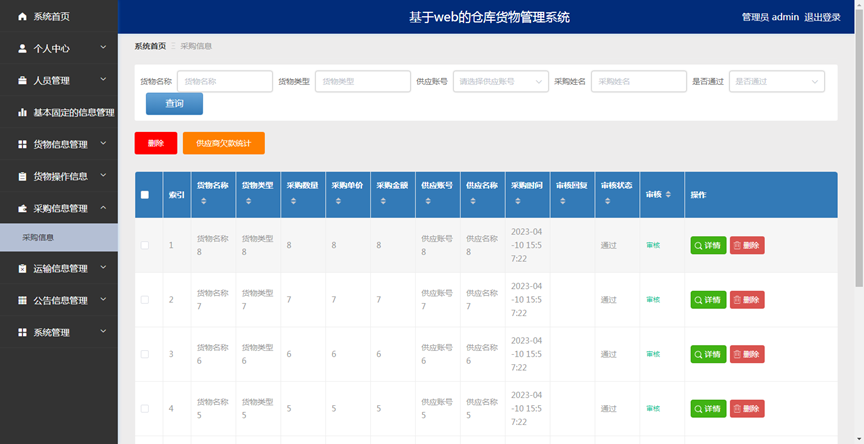
Task: Select 采购信息 submenu item
Action: pyautogui.click(x=59, y=237)
